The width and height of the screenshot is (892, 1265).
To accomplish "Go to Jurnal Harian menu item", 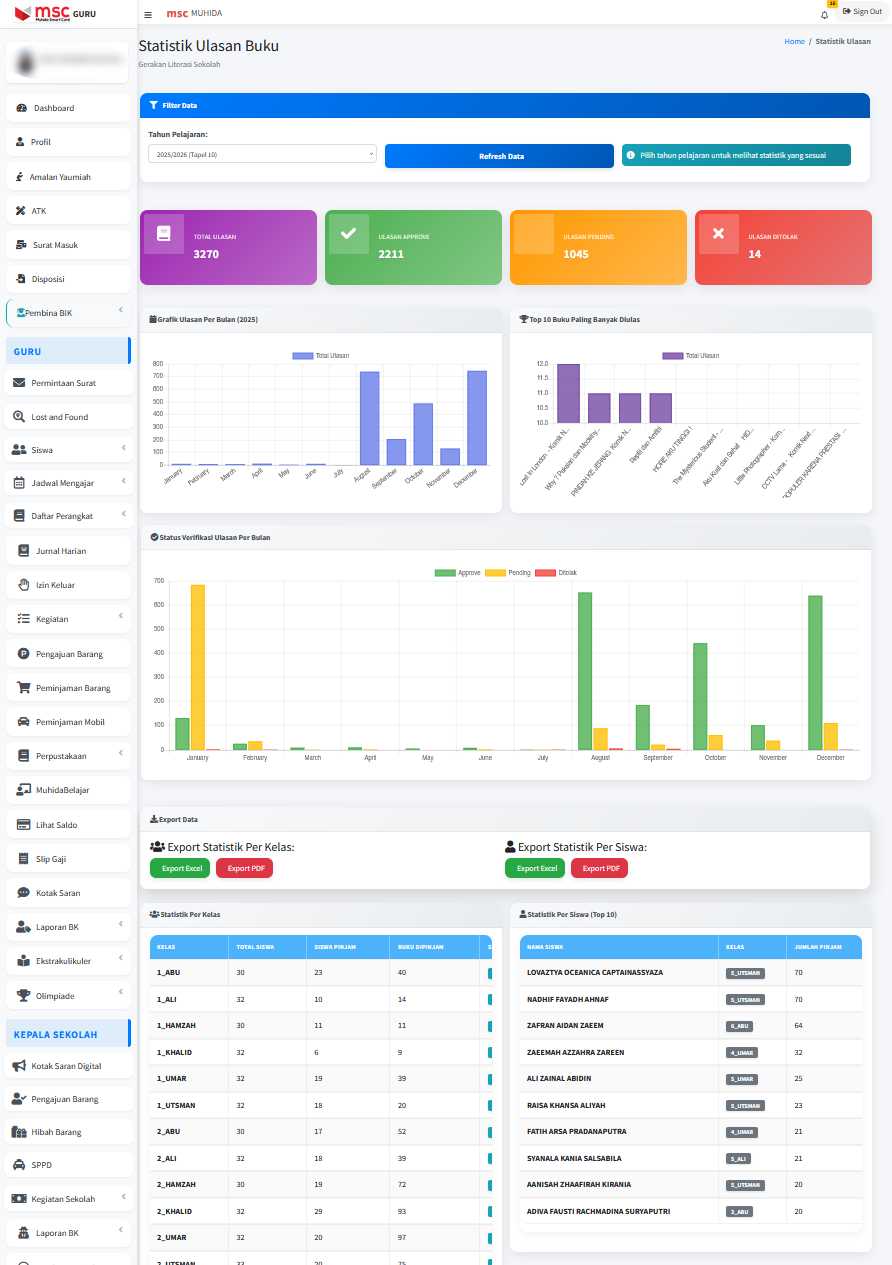I will (60, 551).
